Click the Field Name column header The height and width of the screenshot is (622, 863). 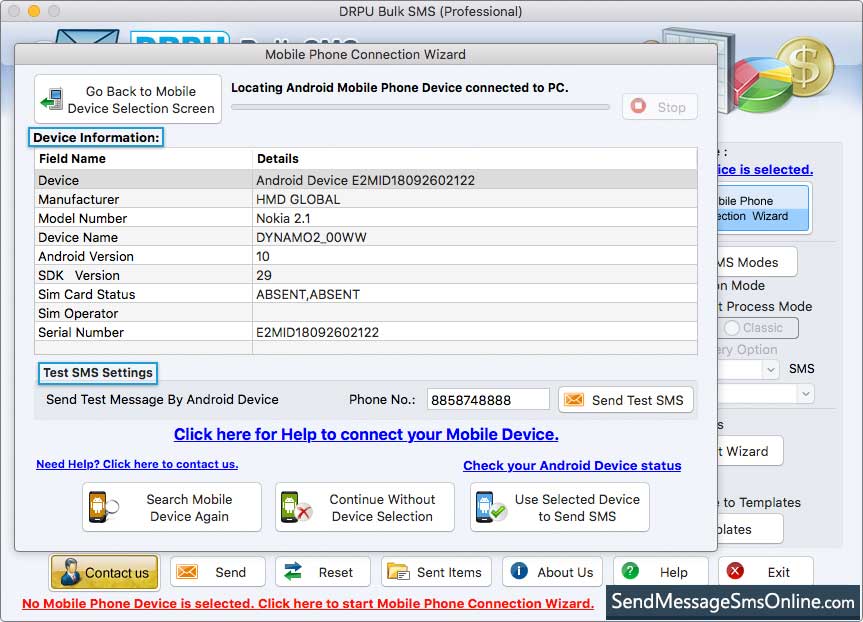tap(143, 159)
